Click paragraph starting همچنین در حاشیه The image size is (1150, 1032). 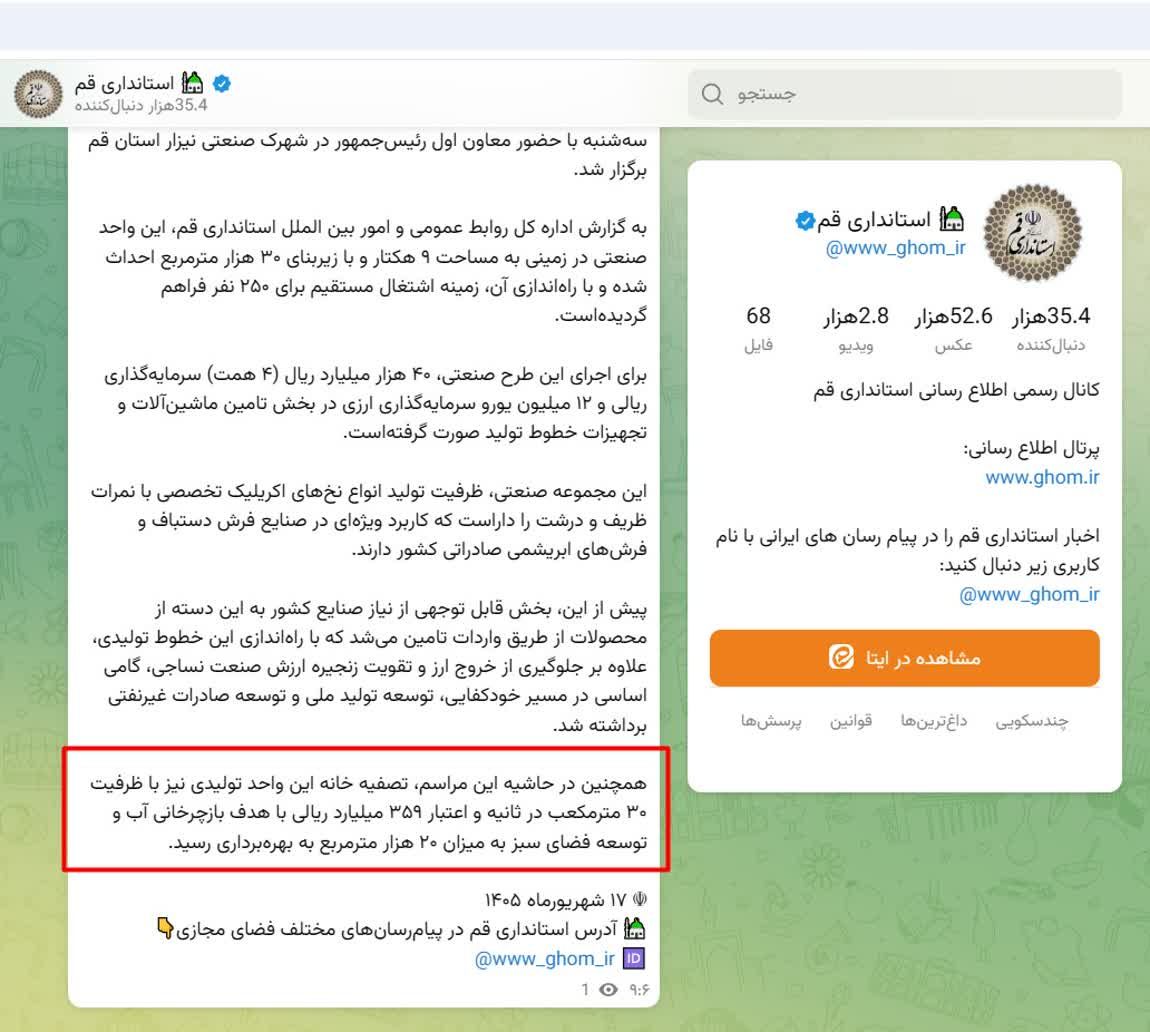(369, 813)
